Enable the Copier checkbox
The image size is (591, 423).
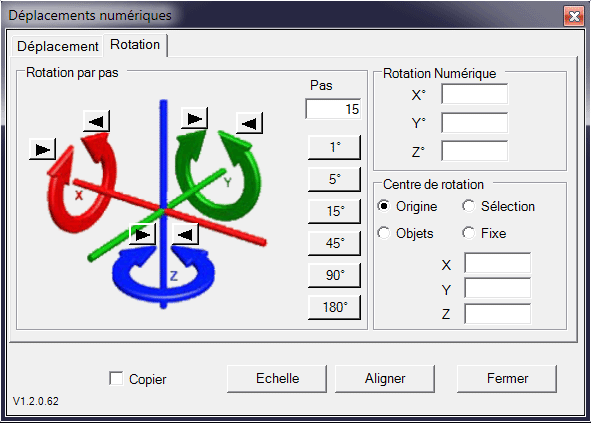(116, 379)
